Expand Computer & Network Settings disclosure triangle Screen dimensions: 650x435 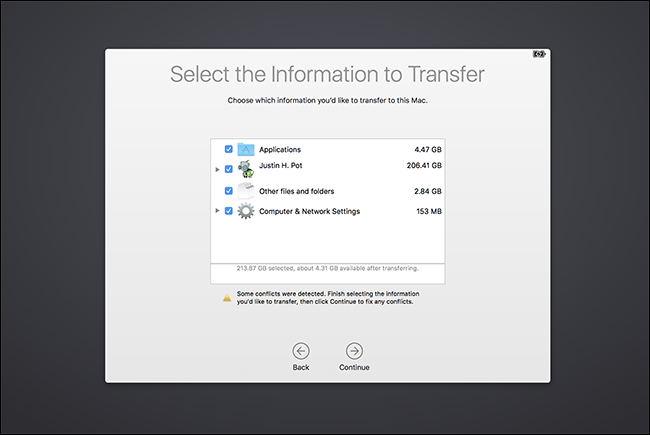tap(217, 211)
